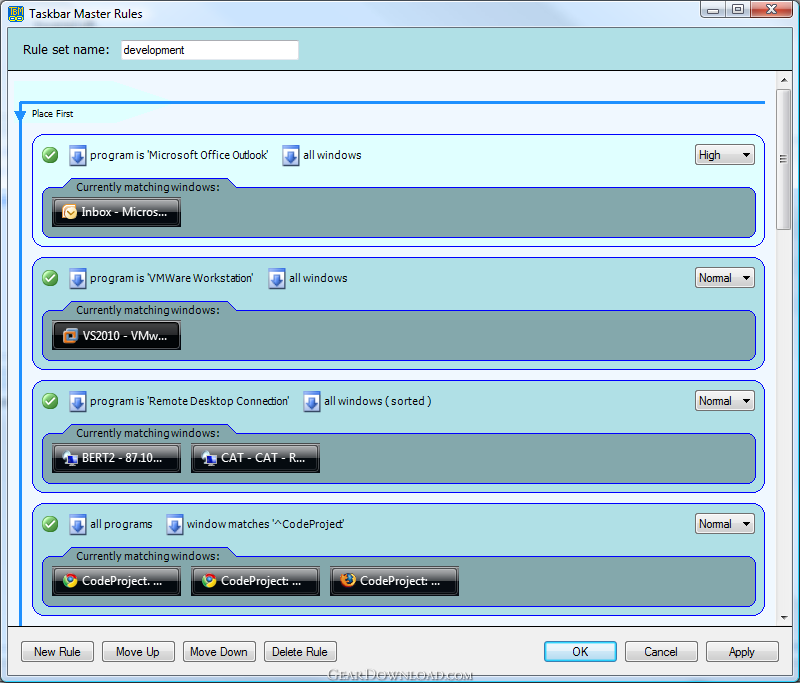Click the Cancel button

coord(661,652)
